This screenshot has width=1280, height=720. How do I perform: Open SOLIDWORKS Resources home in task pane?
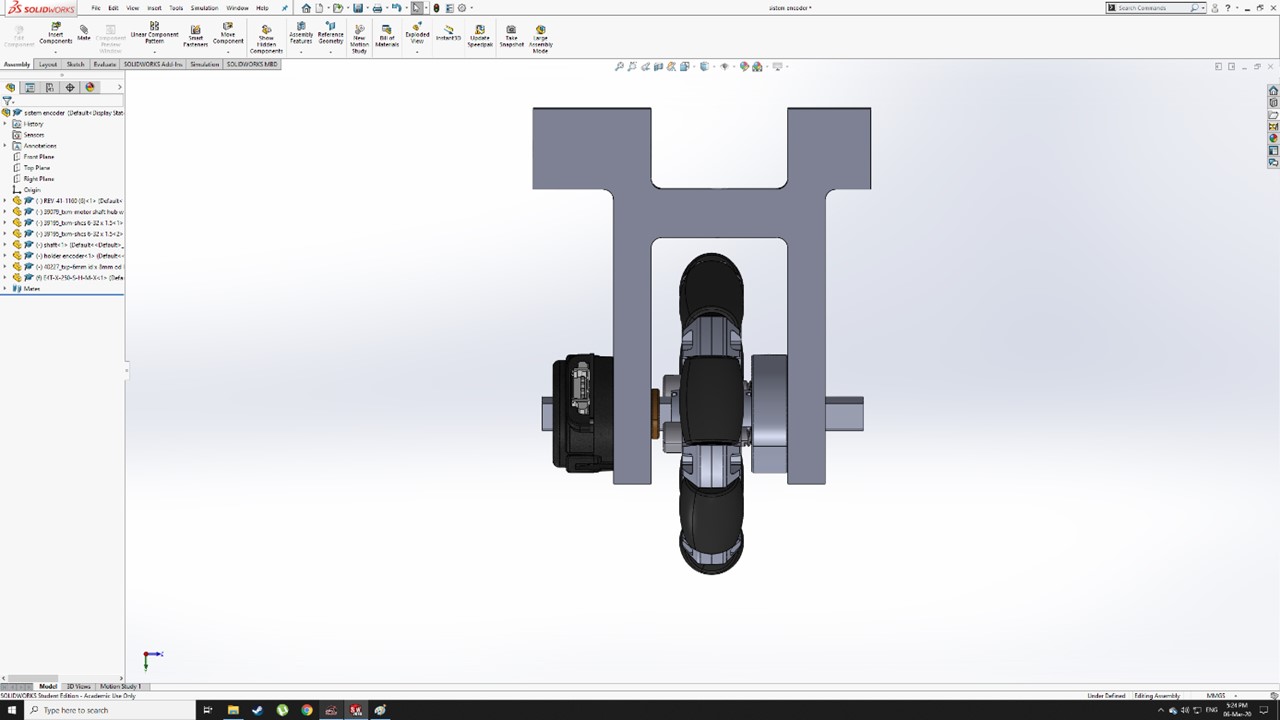(x=1273, y=91)
